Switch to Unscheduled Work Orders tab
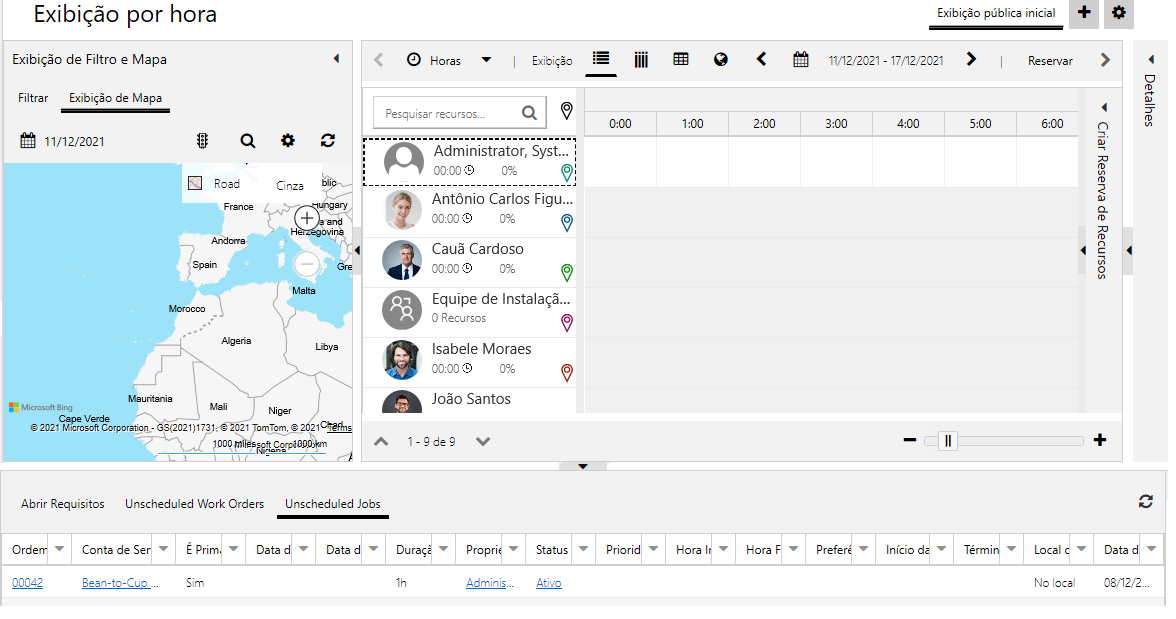This screenshot has height=619, width=1176. [194, 503]
